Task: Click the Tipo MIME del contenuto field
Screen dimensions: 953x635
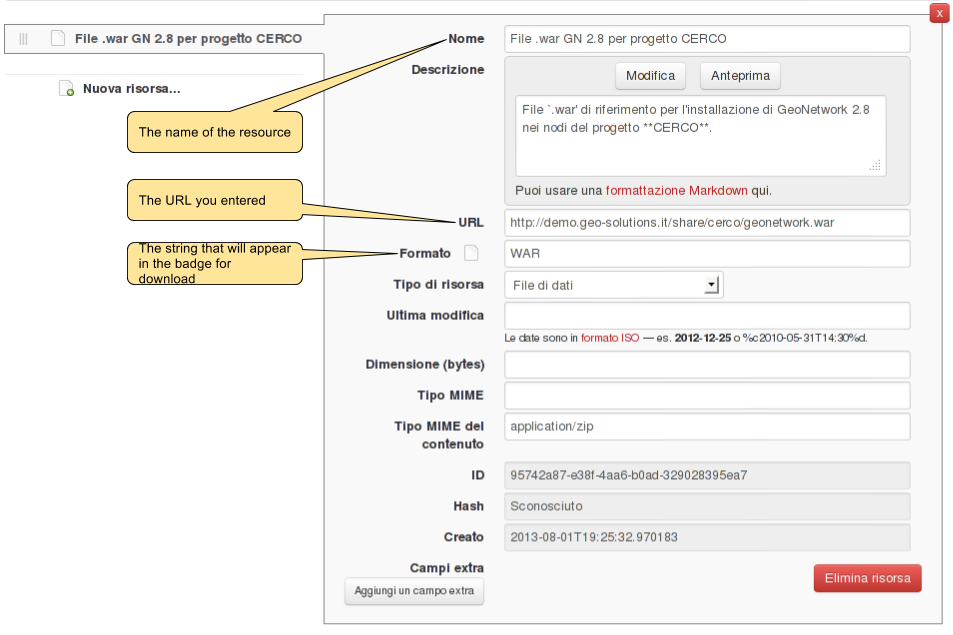Action: coord(707,427)
